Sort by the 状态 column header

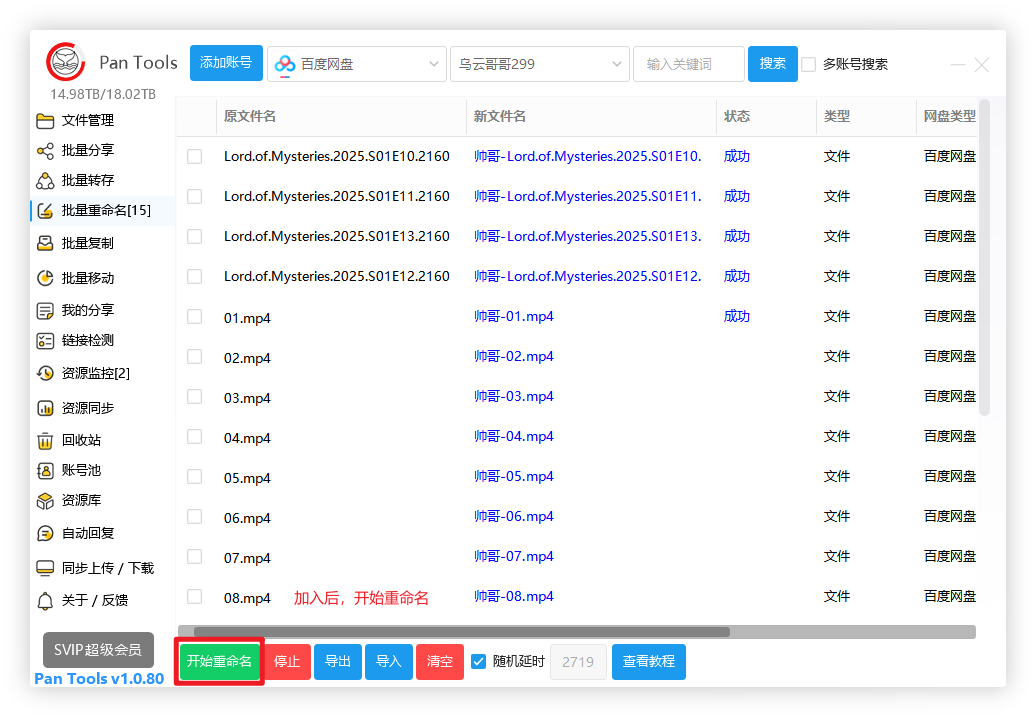point(737,116)
